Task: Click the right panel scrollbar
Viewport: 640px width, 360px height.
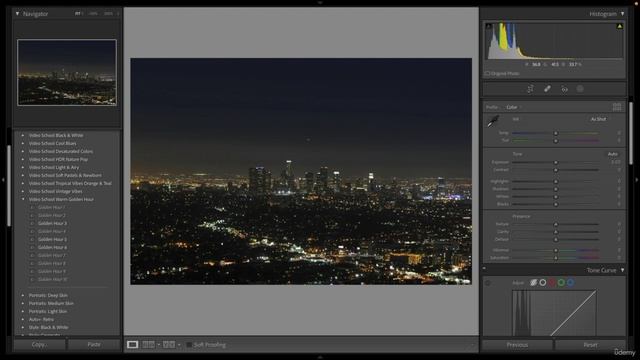Action: pyautogui.click(x=631, y=133)
